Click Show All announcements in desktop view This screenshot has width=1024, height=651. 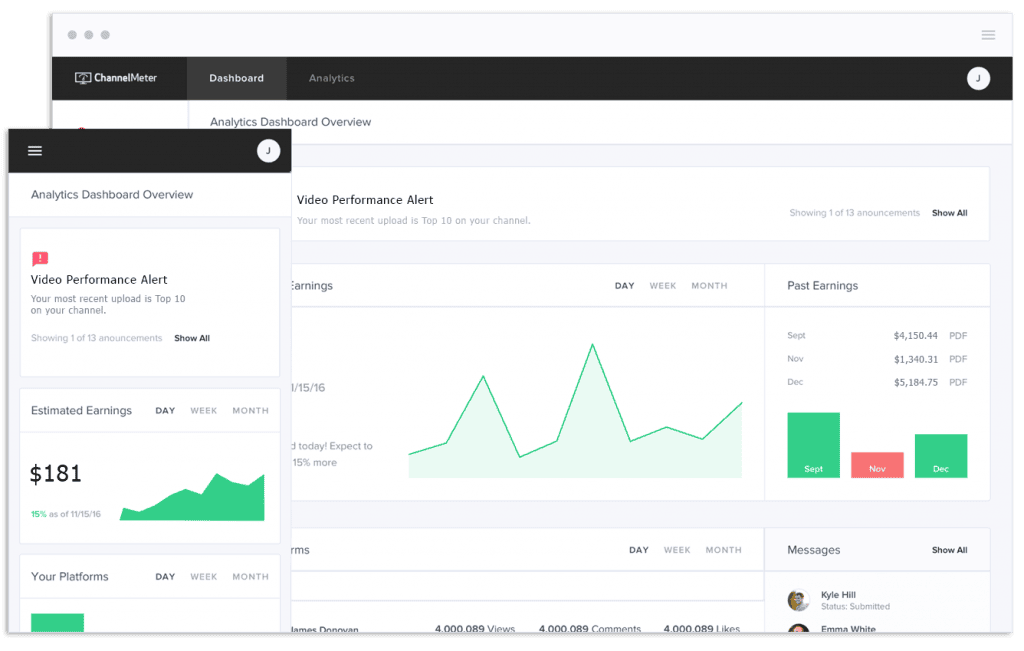point(950,213)
